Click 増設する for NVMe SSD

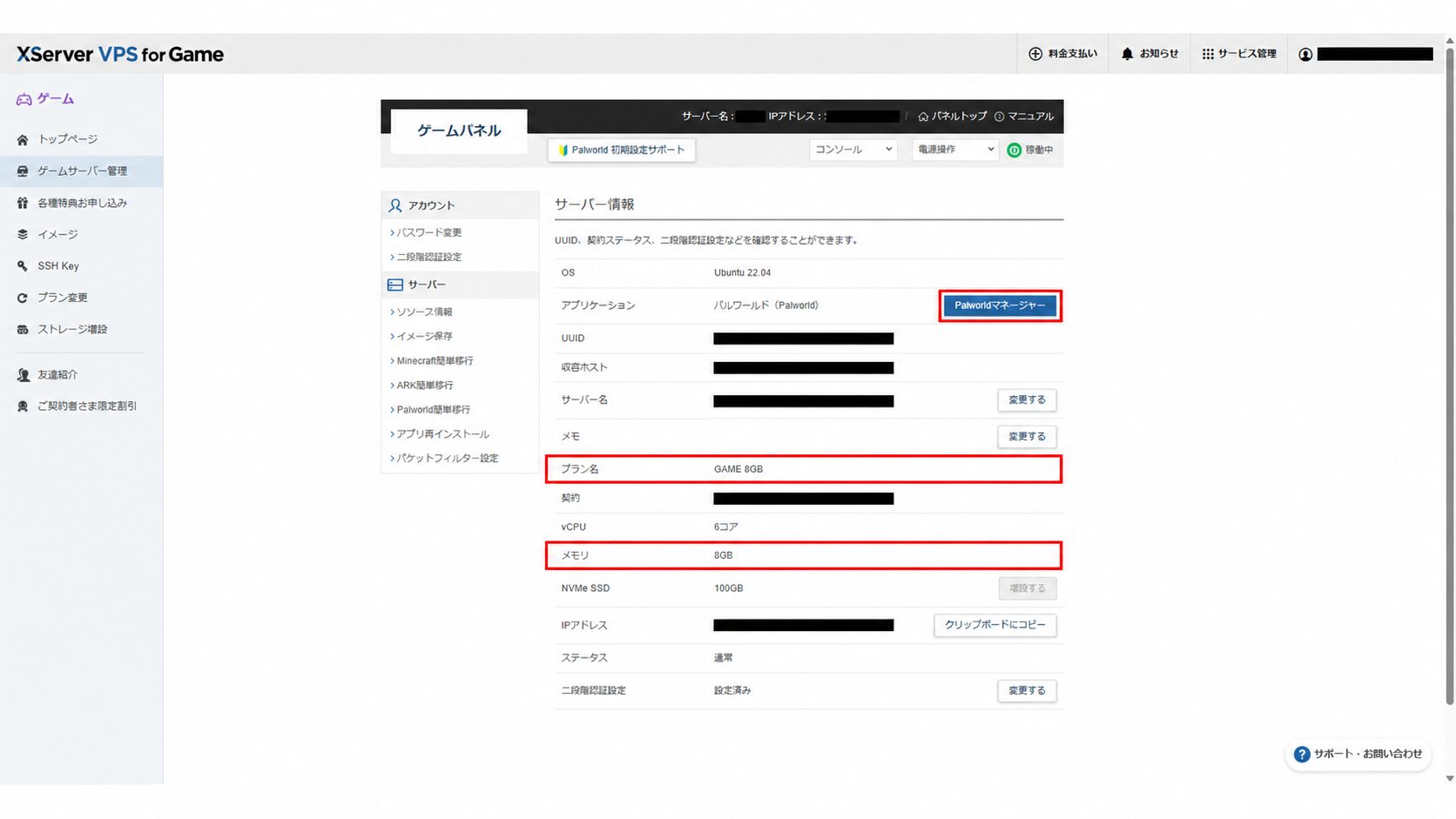pyautogui.click(x=1027, y=588)
